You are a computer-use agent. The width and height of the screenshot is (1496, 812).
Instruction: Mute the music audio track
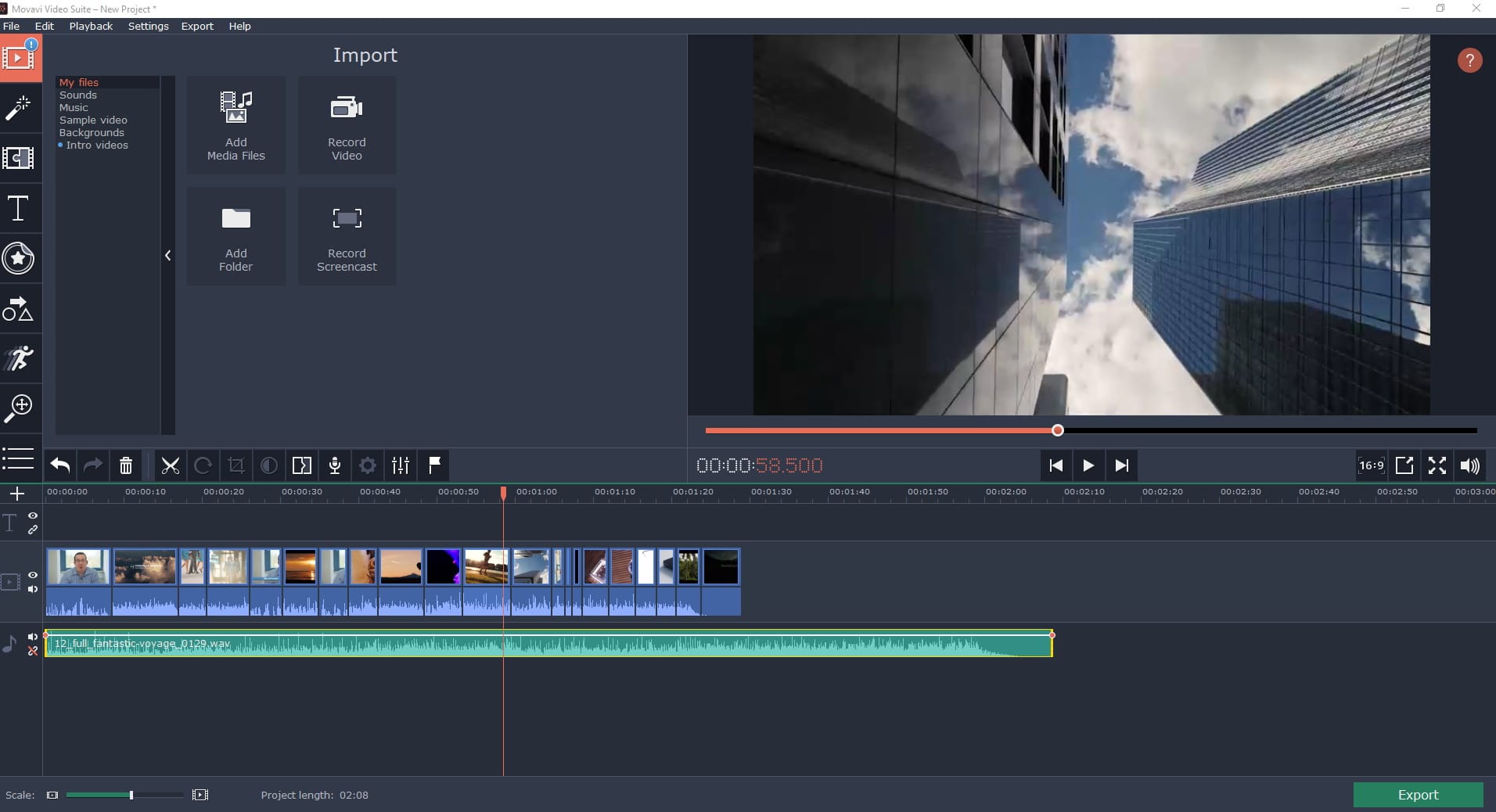pyautogui.click(x=33, y=637)
